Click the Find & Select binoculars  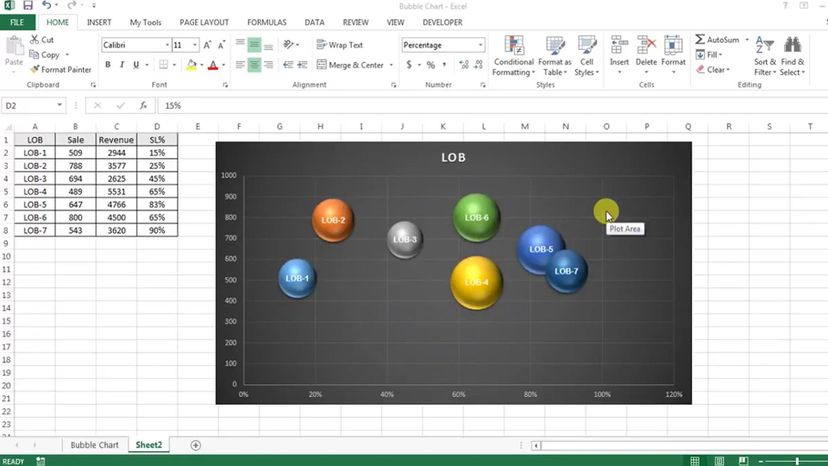coord(792,45)
